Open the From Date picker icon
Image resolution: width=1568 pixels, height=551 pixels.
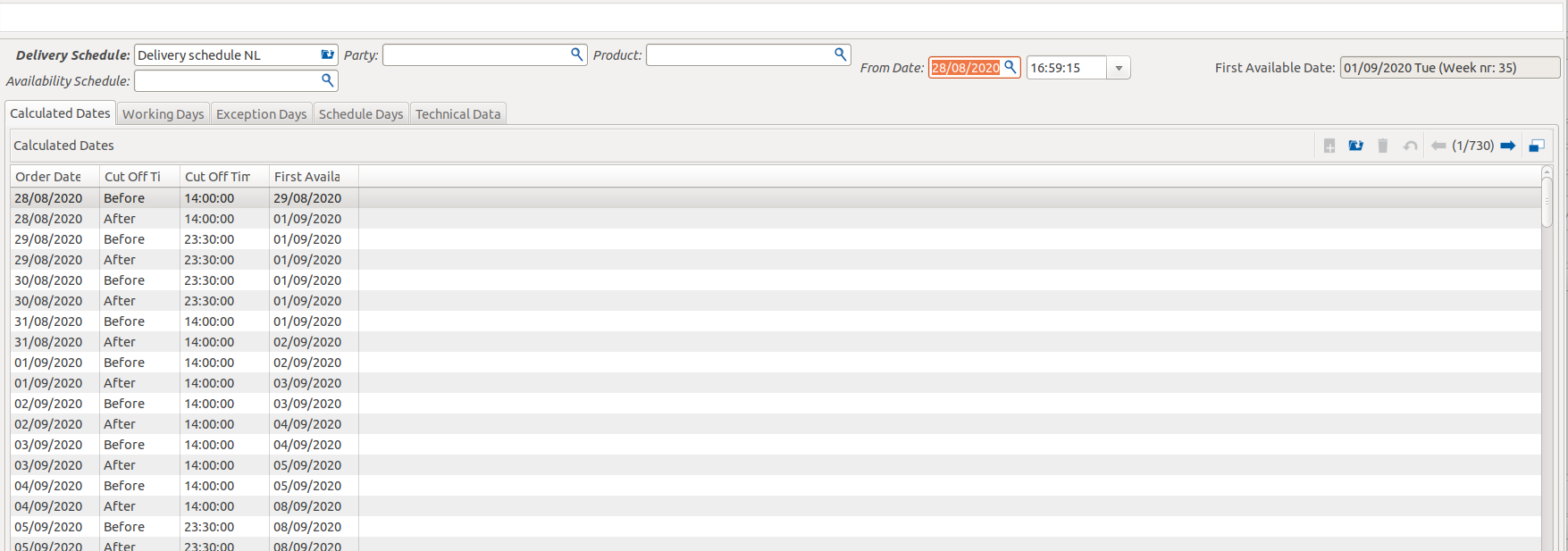1010,67
